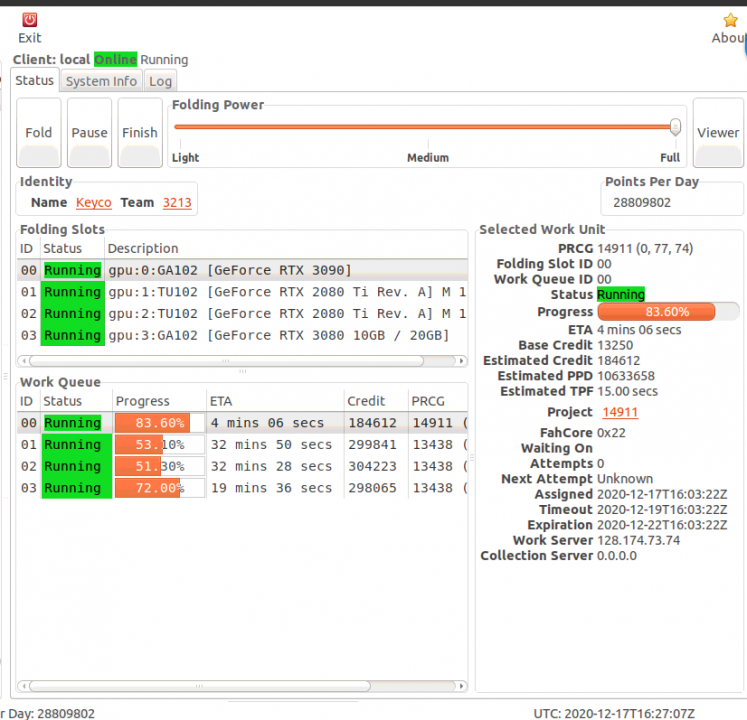This screenshot has width=747, height=720.
Task: Click the Work Queue horizontal scrollbar thumb
Action: pyautogui.click(x=200, y=686)
